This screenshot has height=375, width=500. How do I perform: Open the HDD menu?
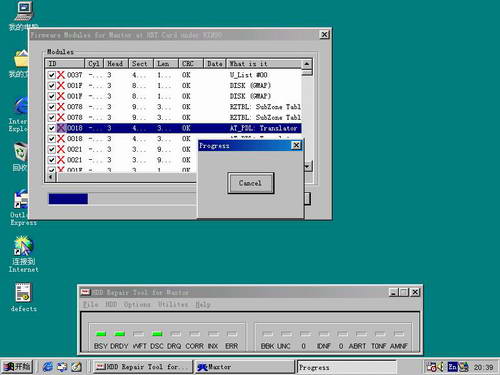click(111, 304)
